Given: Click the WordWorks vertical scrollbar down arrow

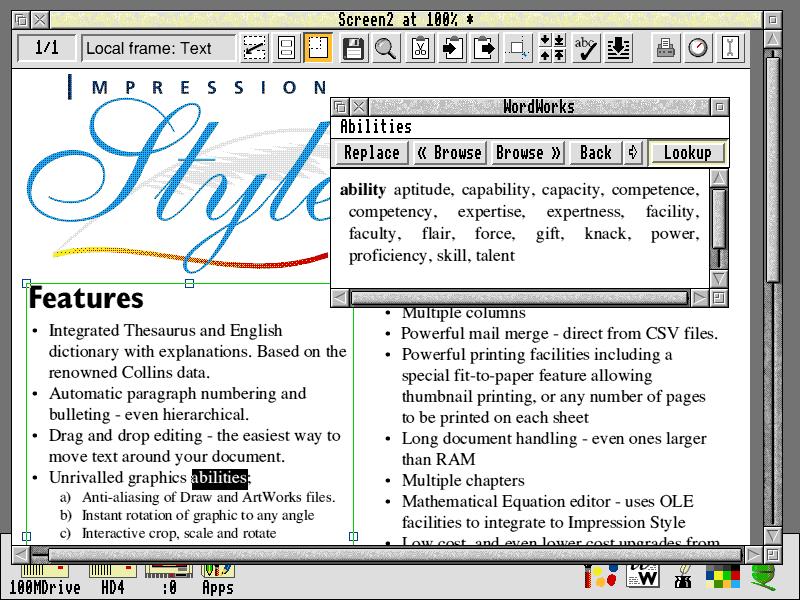Looking at the screenshot, I should (718, 278).
